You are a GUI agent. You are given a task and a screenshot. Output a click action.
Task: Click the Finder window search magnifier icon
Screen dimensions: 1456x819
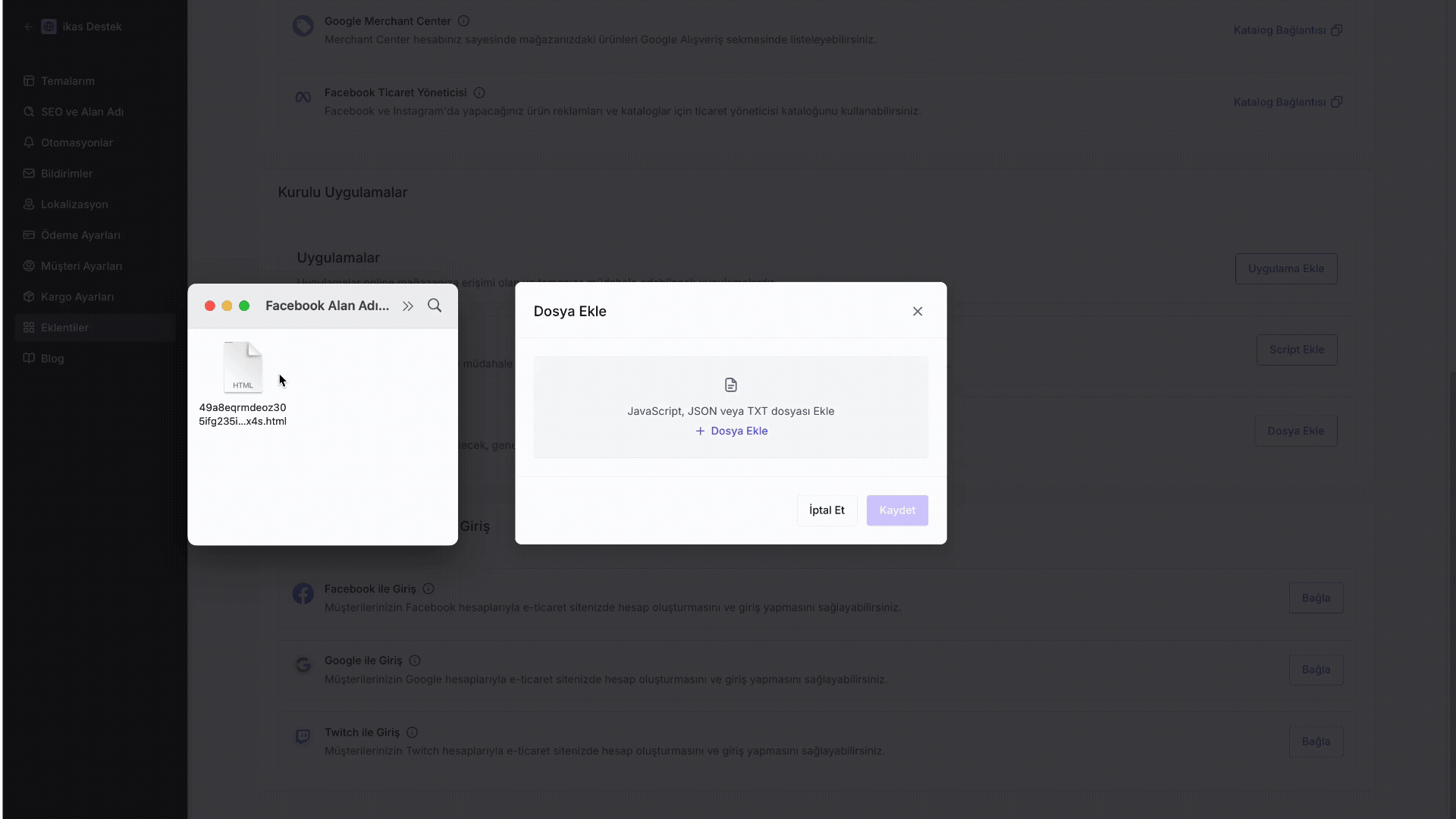tap(435, 306)
